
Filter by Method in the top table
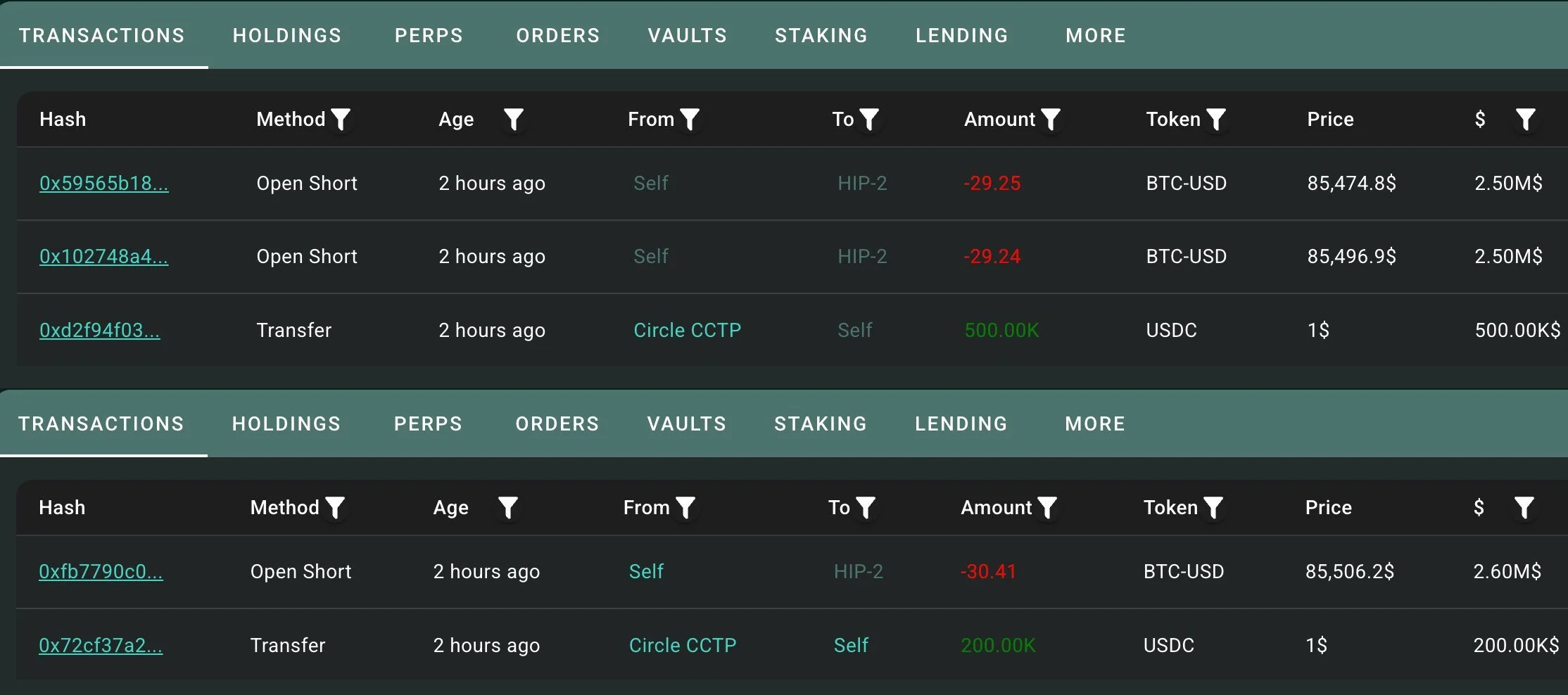click(341, 120)
